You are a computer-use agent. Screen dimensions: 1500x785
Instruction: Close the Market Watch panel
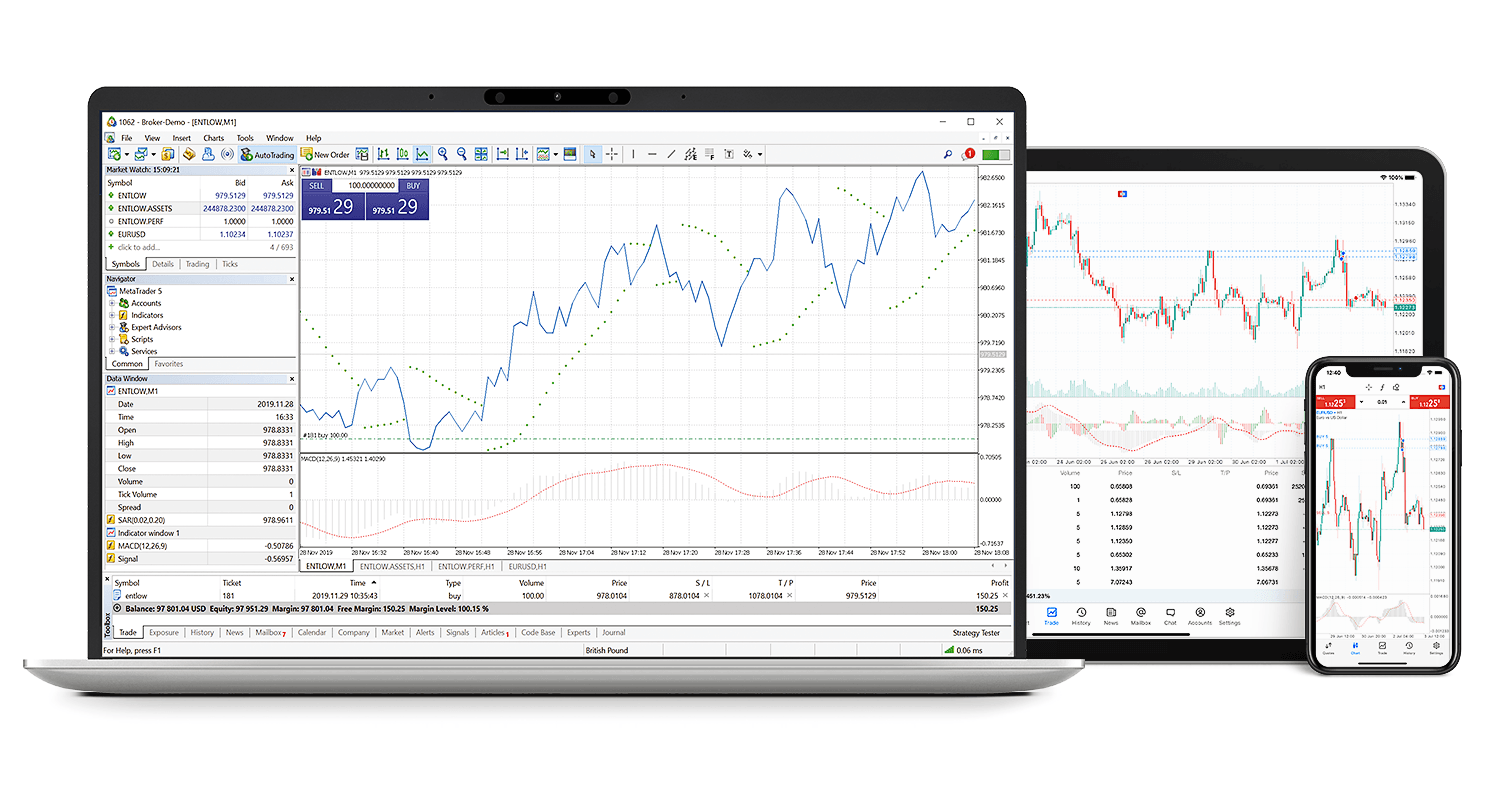tap(292, 170)
